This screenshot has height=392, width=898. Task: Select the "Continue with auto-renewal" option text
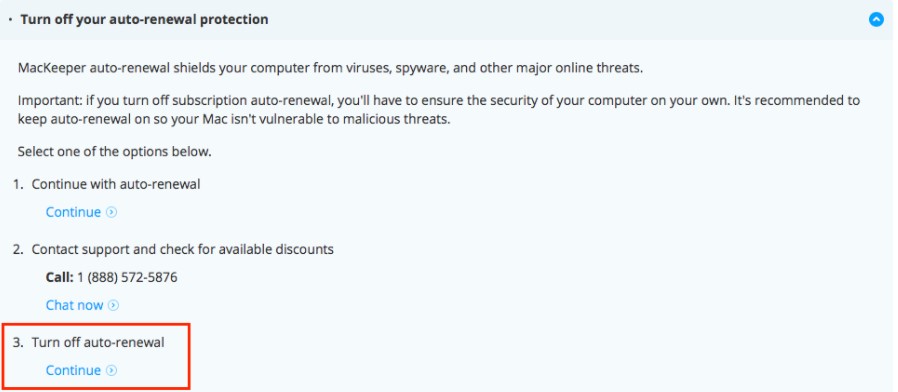coord(116,185)
